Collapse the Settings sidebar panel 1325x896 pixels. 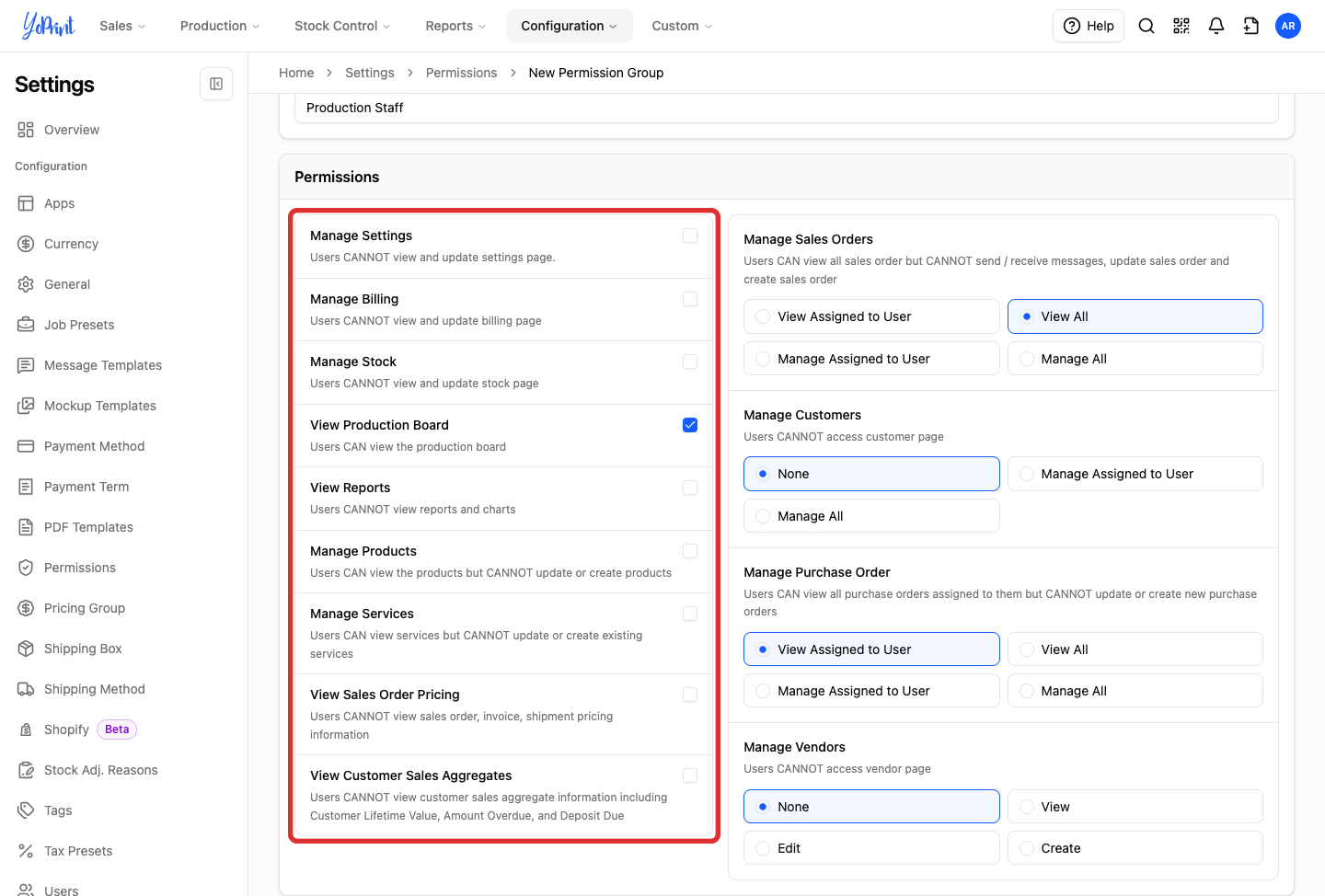click(x=216, y=84)
